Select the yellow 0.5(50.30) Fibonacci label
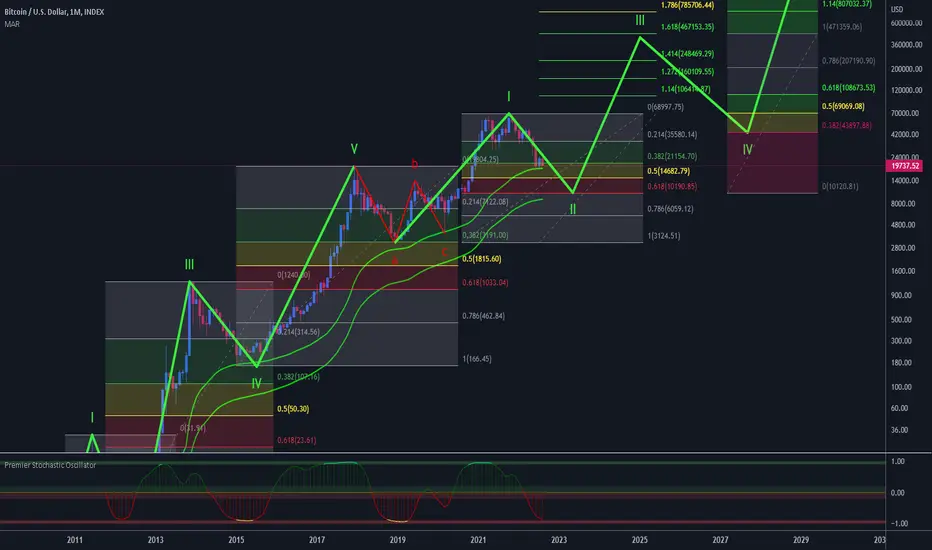932x550 pixels. pos(293,408)
